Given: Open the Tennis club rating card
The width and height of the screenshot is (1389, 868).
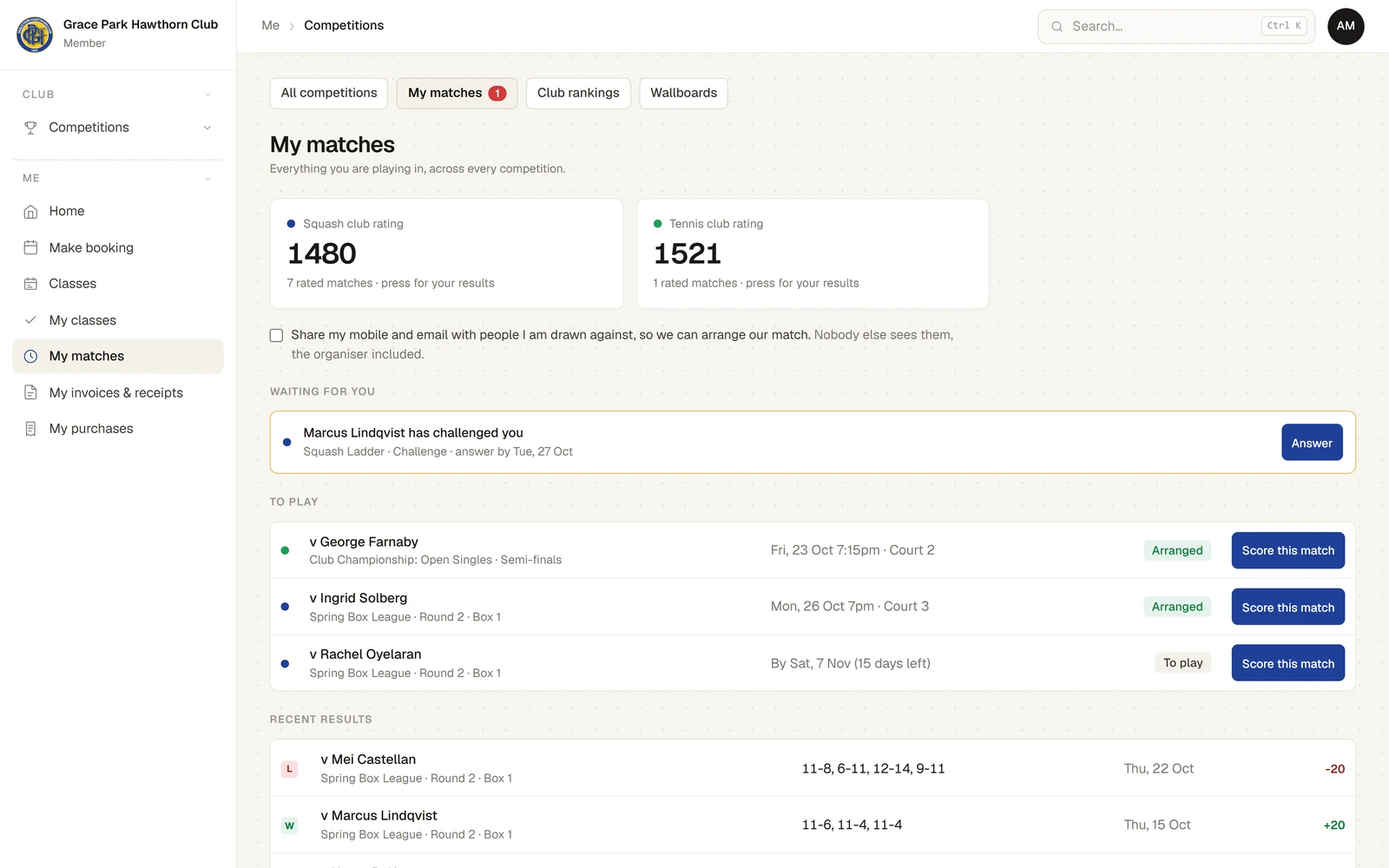Looking at the screenshot, I should click(x=813, y=253).
